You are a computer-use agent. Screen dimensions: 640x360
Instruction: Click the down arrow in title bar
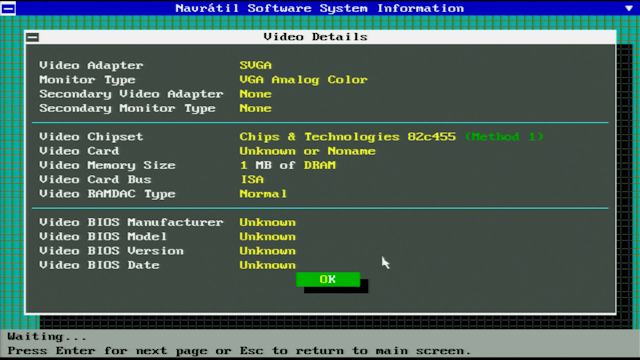click(x=629, y=8)
